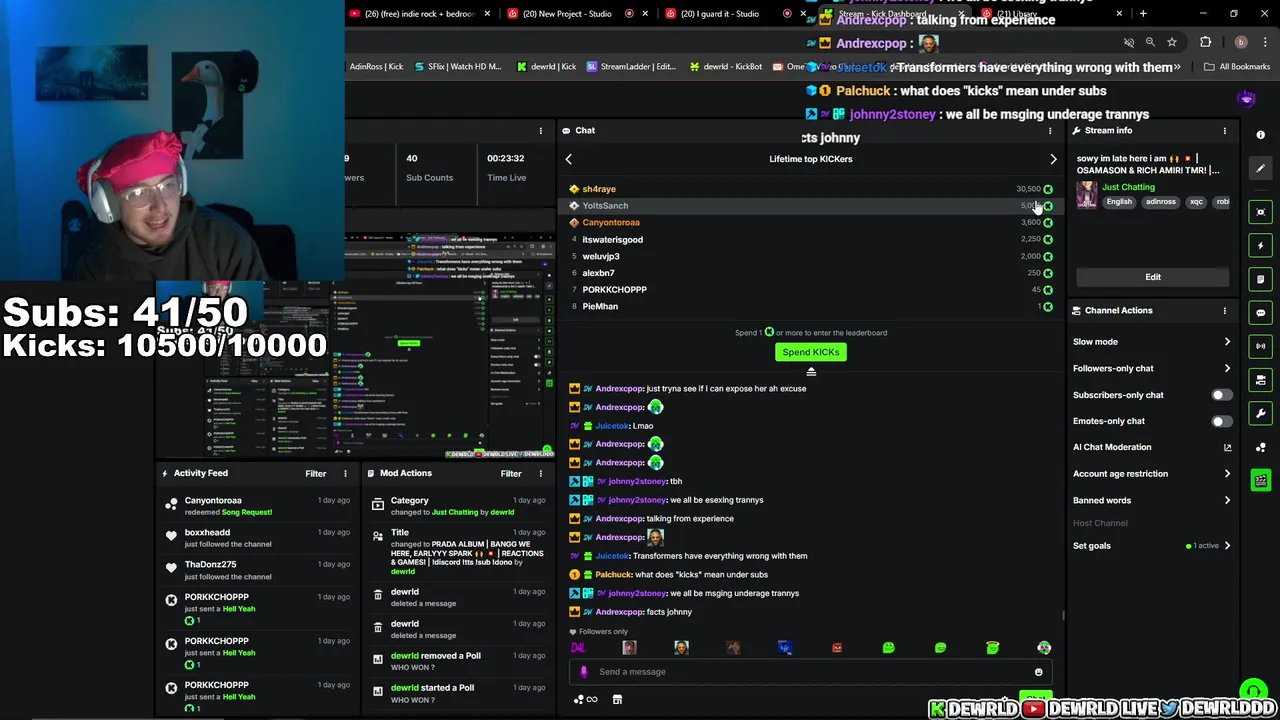Click PORKKCHOPPP in leaderboard list
The width and height of the screenshot is (1280, 720).
pyautogui.click(x=614, y=290)
